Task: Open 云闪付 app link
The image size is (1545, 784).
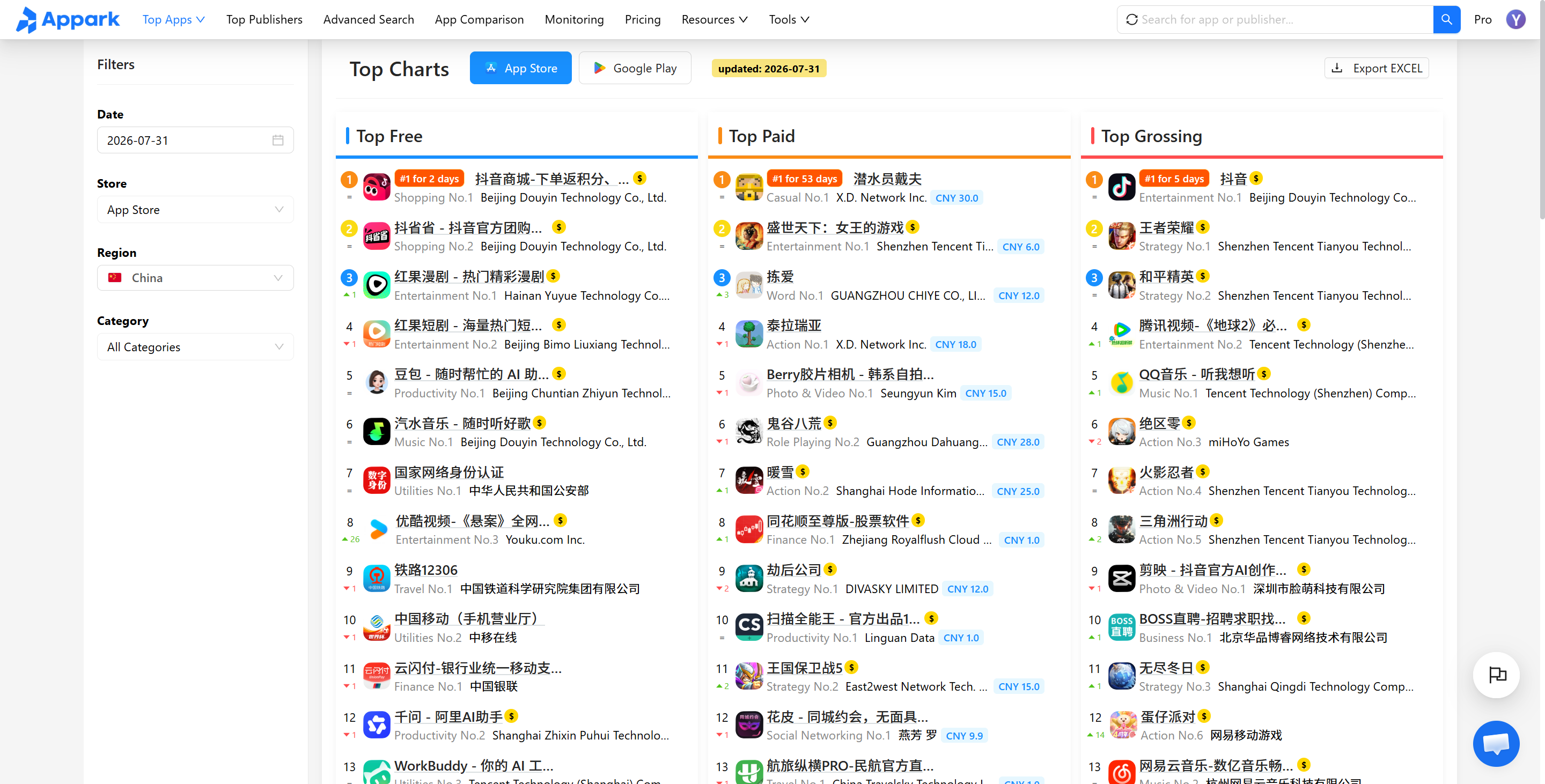Action: (x=478, y=667)
